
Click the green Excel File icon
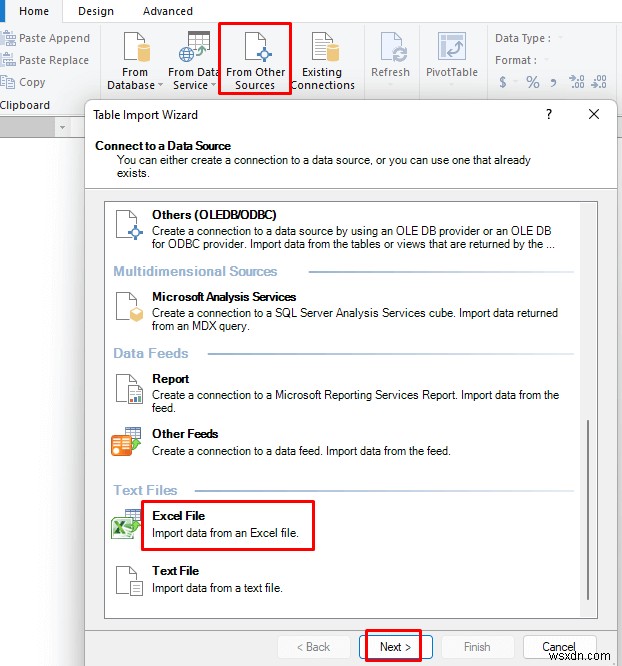126,524
